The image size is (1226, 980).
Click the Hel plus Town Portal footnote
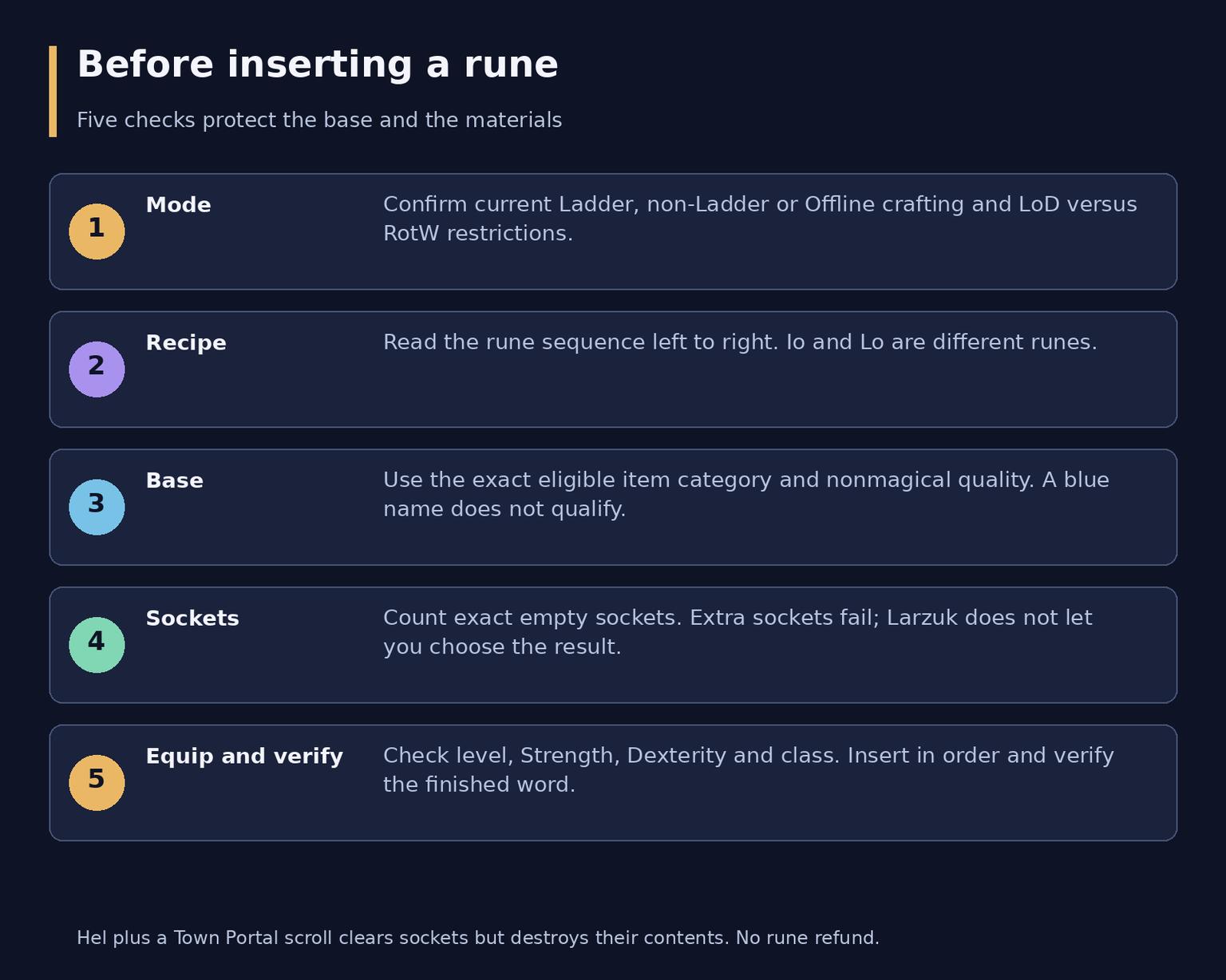(x=478, y=938)
